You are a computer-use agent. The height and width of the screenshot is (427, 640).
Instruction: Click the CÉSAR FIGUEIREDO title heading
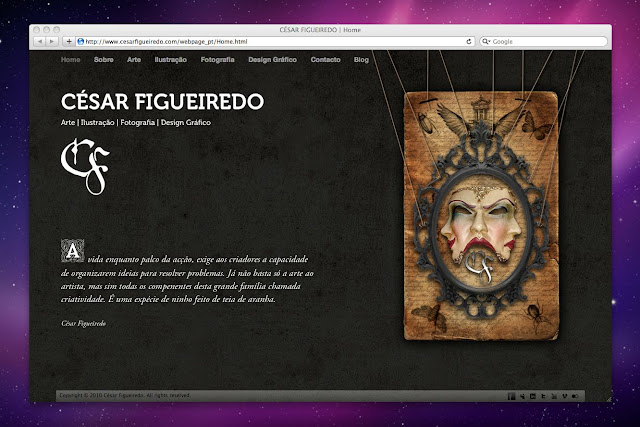point(162,102)
